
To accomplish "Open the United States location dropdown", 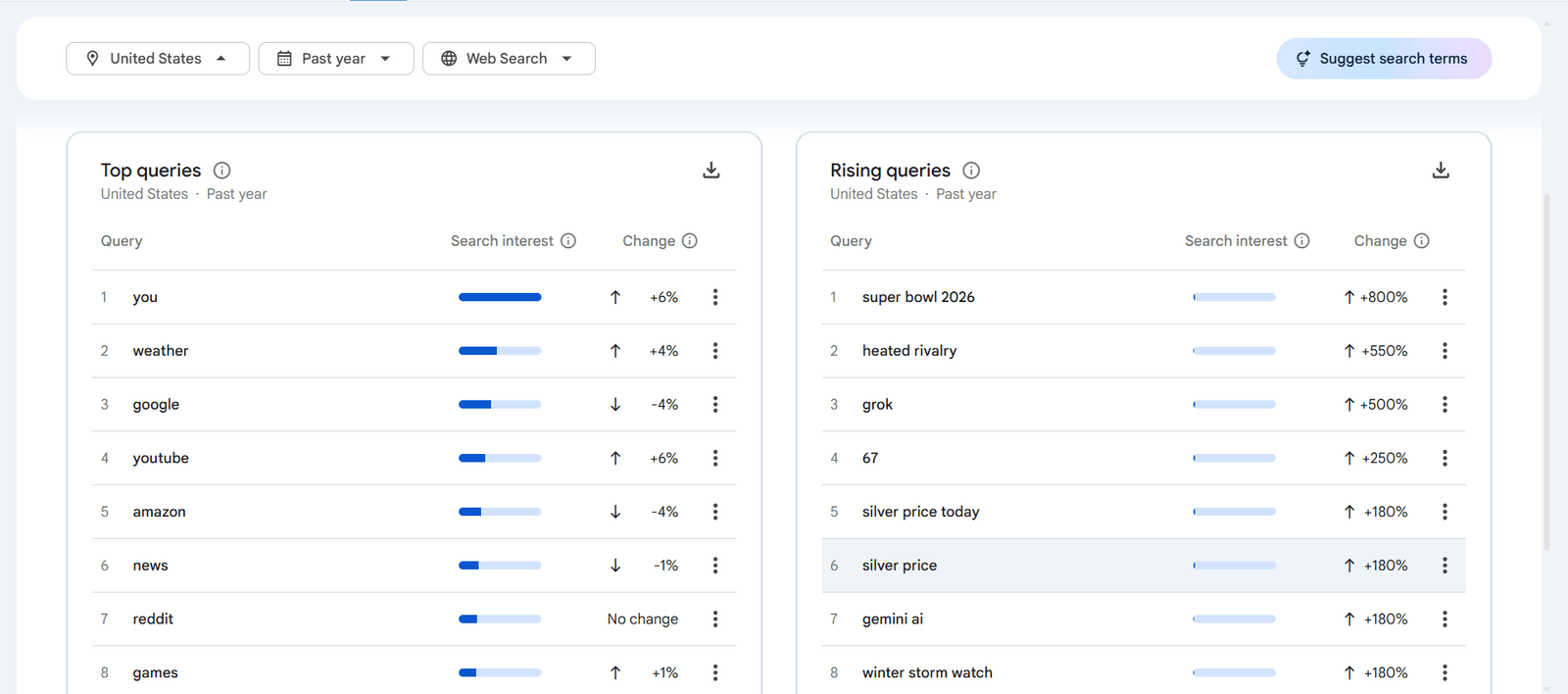I will click(158, 59).
